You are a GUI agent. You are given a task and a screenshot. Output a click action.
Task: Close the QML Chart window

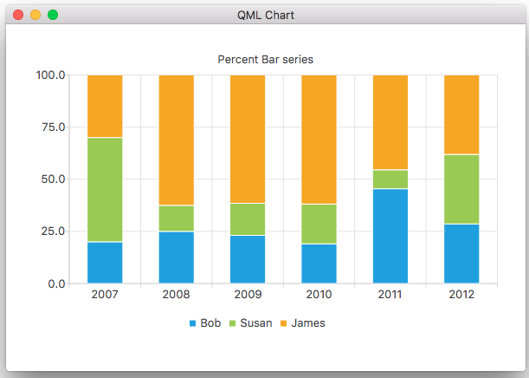point(18,15)
